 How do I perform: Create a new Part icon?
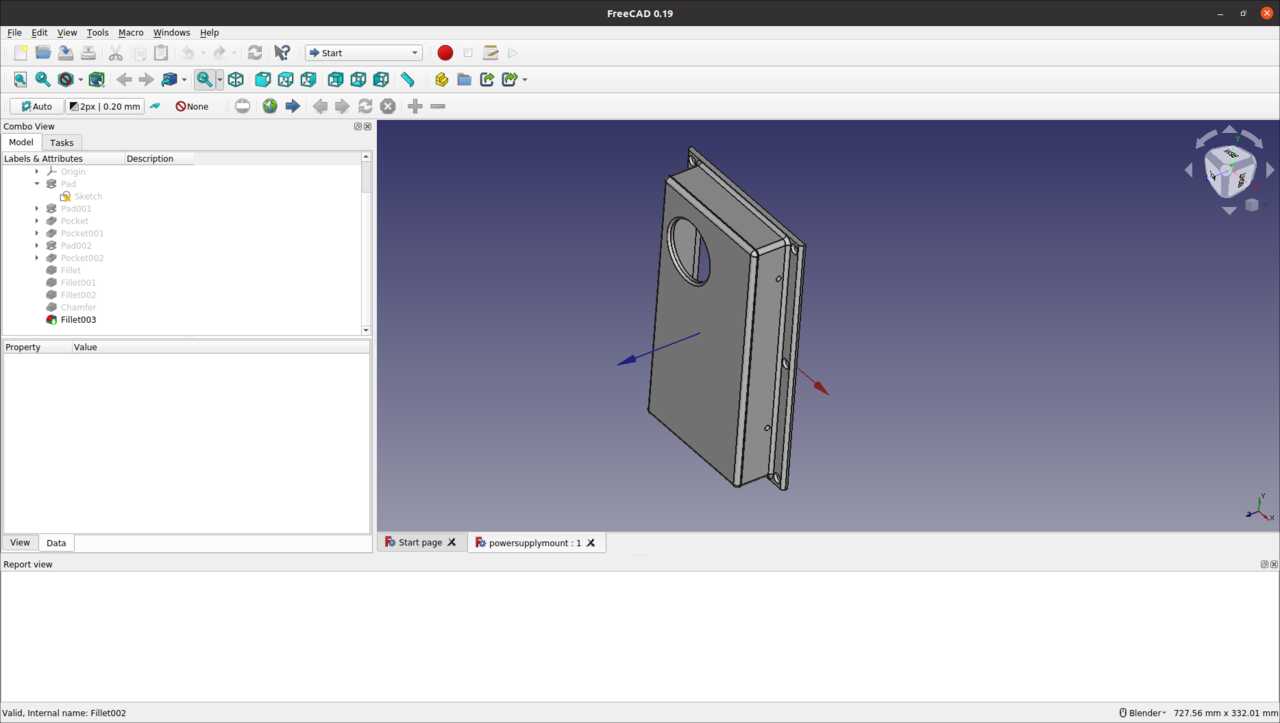pyautogui.click(x=441, y=79)
